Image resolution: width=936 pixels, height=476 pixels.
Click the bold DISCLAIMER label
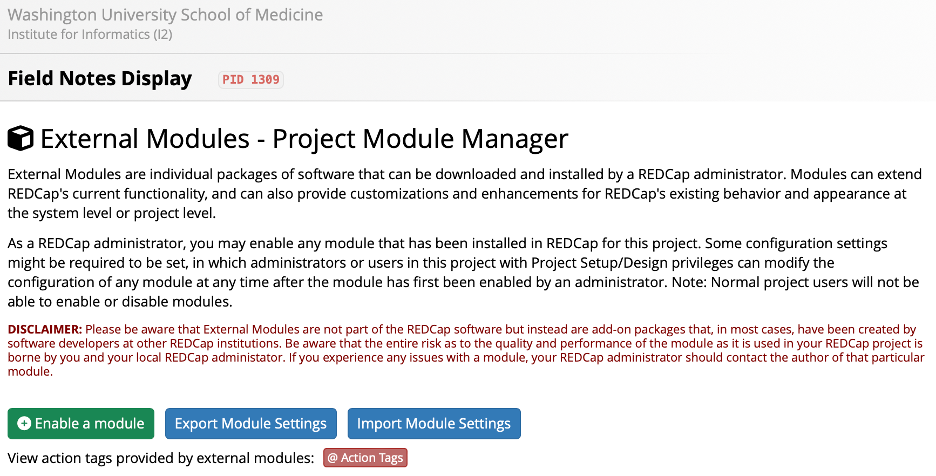point(45,329)
